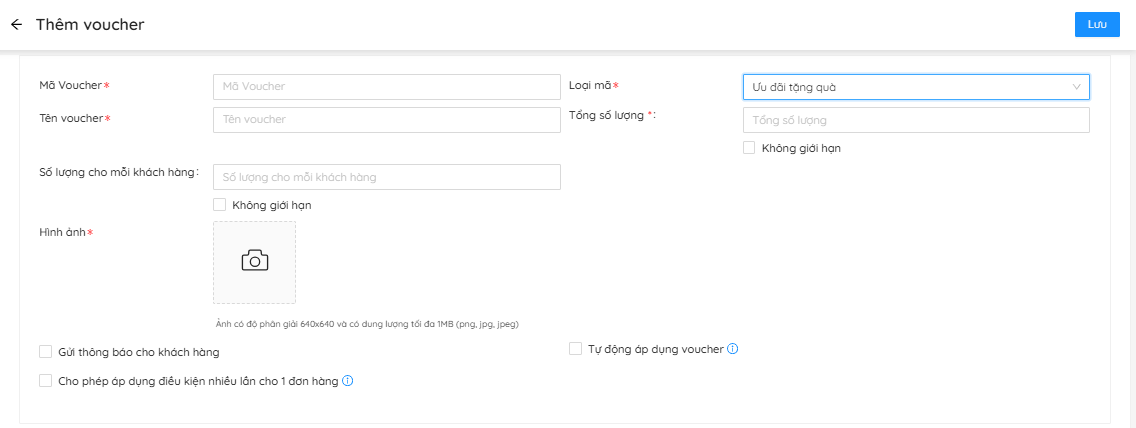
Task: Select the Tổng số lượng input field
Action: click(x=915, y=120)
